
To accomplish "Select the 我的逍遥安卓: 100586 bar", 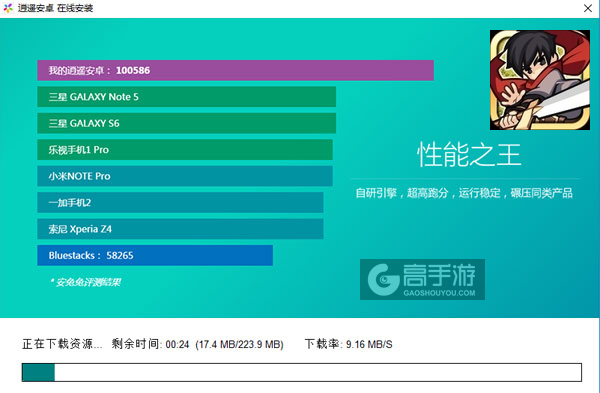I will pyautogui.click(x=235, y=70).
